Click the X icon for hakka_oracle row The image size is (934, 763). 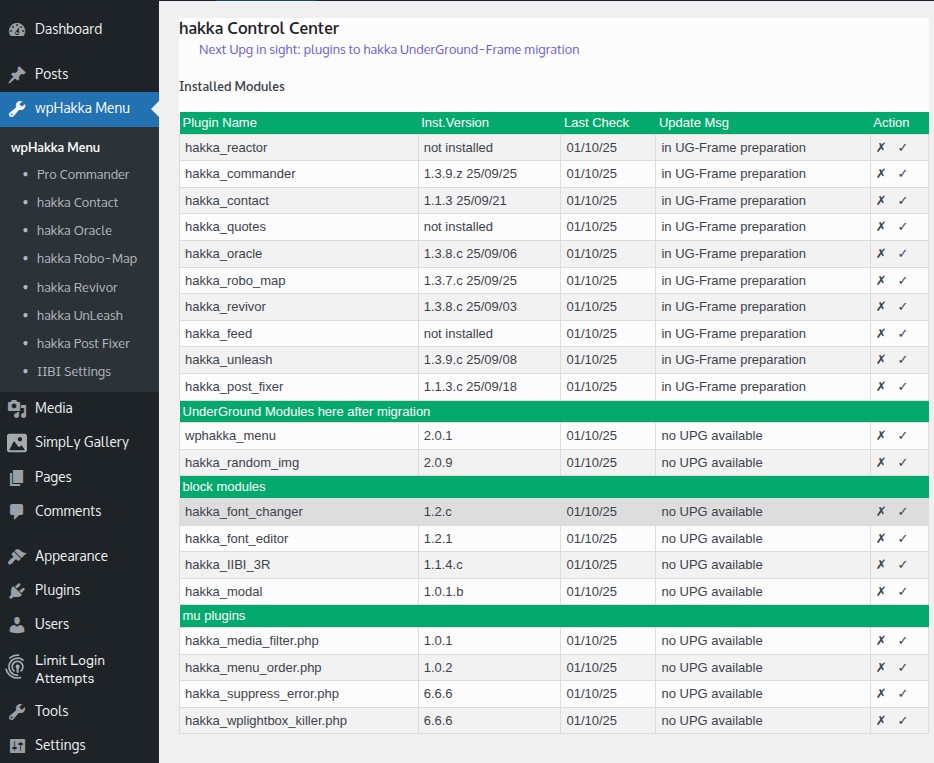point(881,254)
